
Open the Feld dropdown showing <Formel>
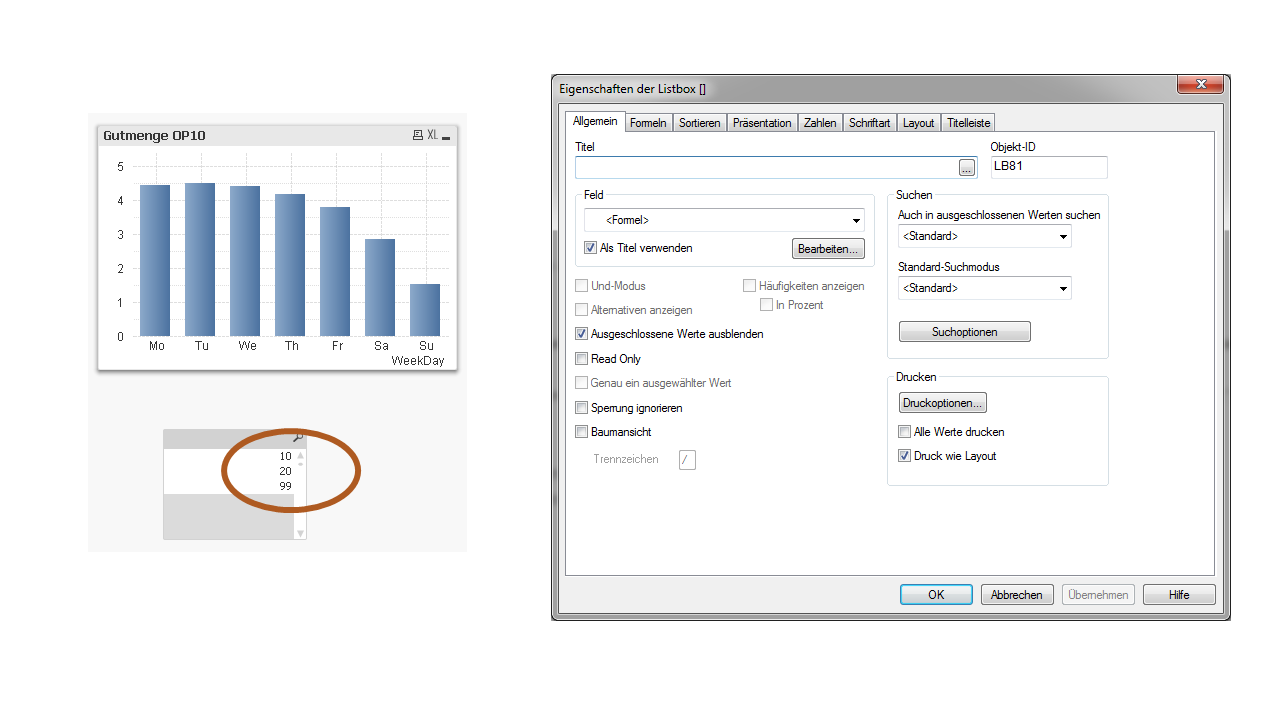click(725, 220)
